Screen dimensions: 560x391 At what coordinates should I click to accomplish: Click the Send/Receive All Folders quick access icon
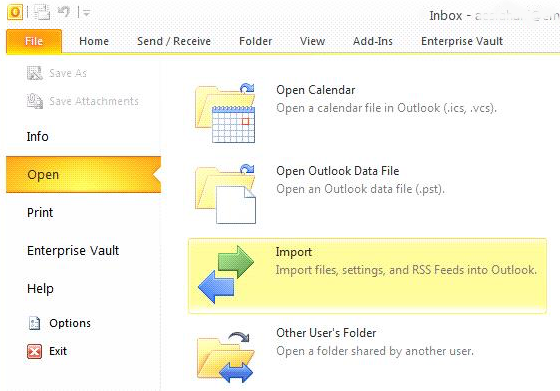42,12
